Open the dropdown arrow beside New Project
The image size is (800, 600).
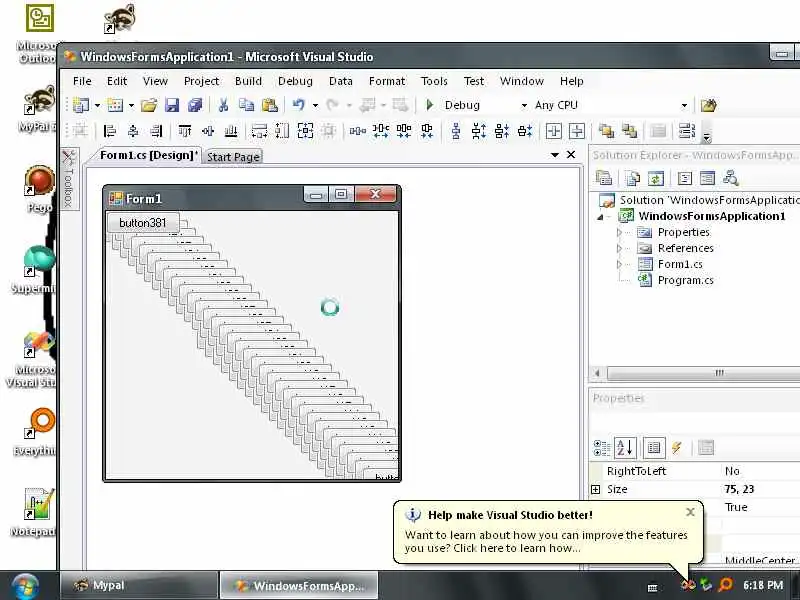pos(97,106)
